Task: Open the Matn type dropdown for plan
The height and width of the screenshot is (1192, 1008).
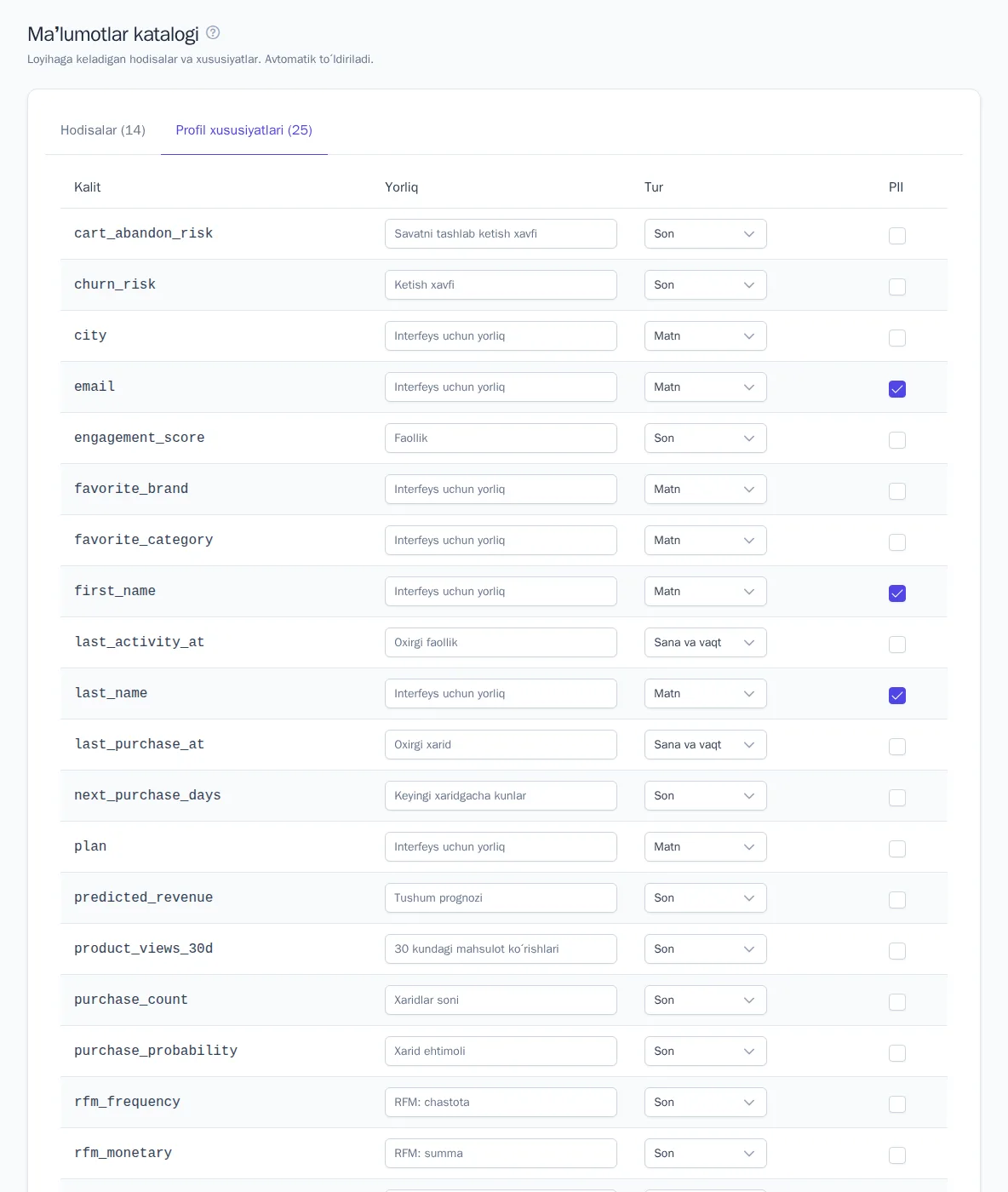Action: 706,847
